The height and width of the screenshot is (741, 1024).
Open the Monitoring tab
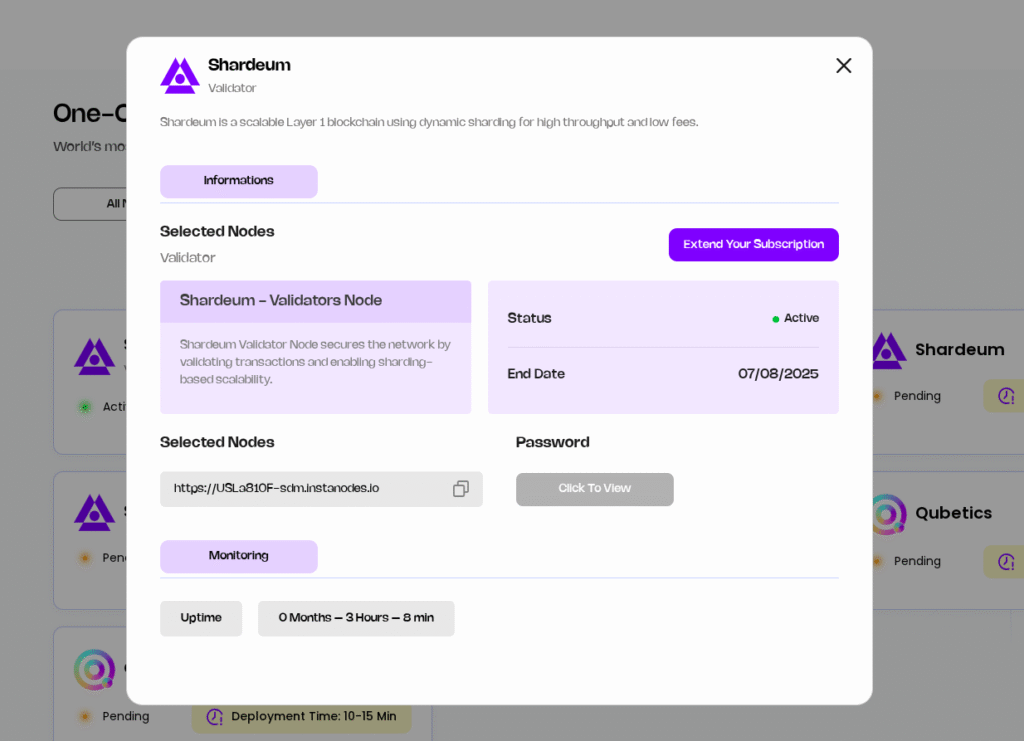click(x=238, y=556)
